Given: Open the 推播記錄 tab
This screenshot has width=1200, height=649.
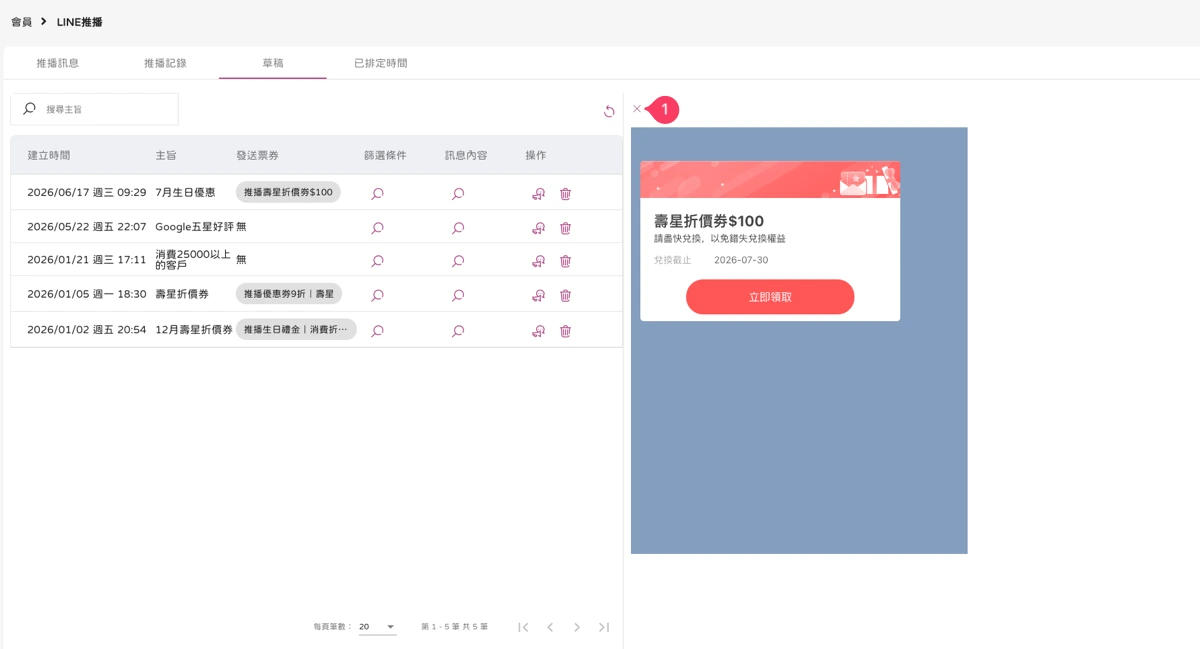Looking at the screenshot, I should (x=165, y=63).
